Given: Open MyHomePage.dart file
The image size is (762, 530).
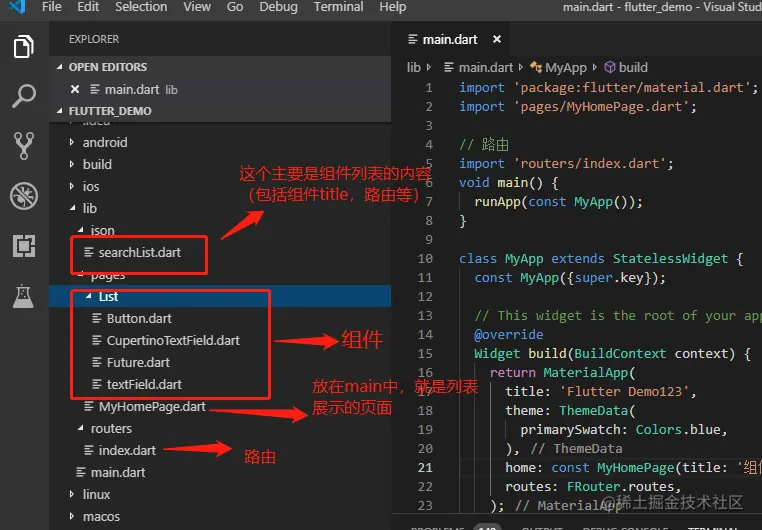Looking at the screenshot, I should (x=152, y=406).
